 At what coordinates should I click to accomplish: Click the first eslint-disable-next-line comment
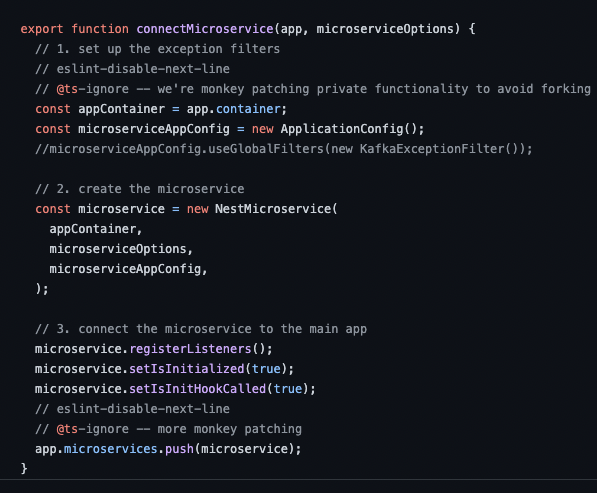(x=132, y=69)
